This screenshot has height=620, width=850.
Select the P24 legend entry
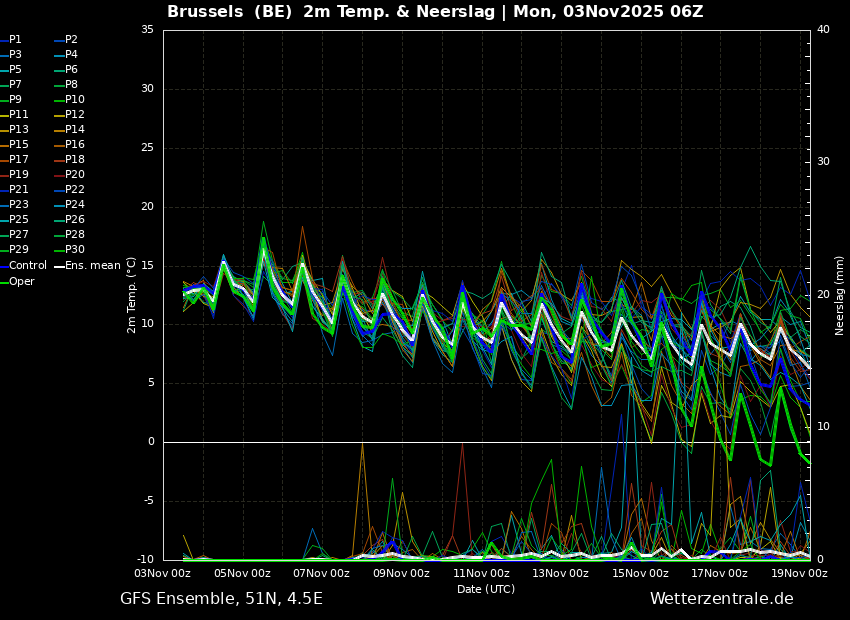click(74, 205)
